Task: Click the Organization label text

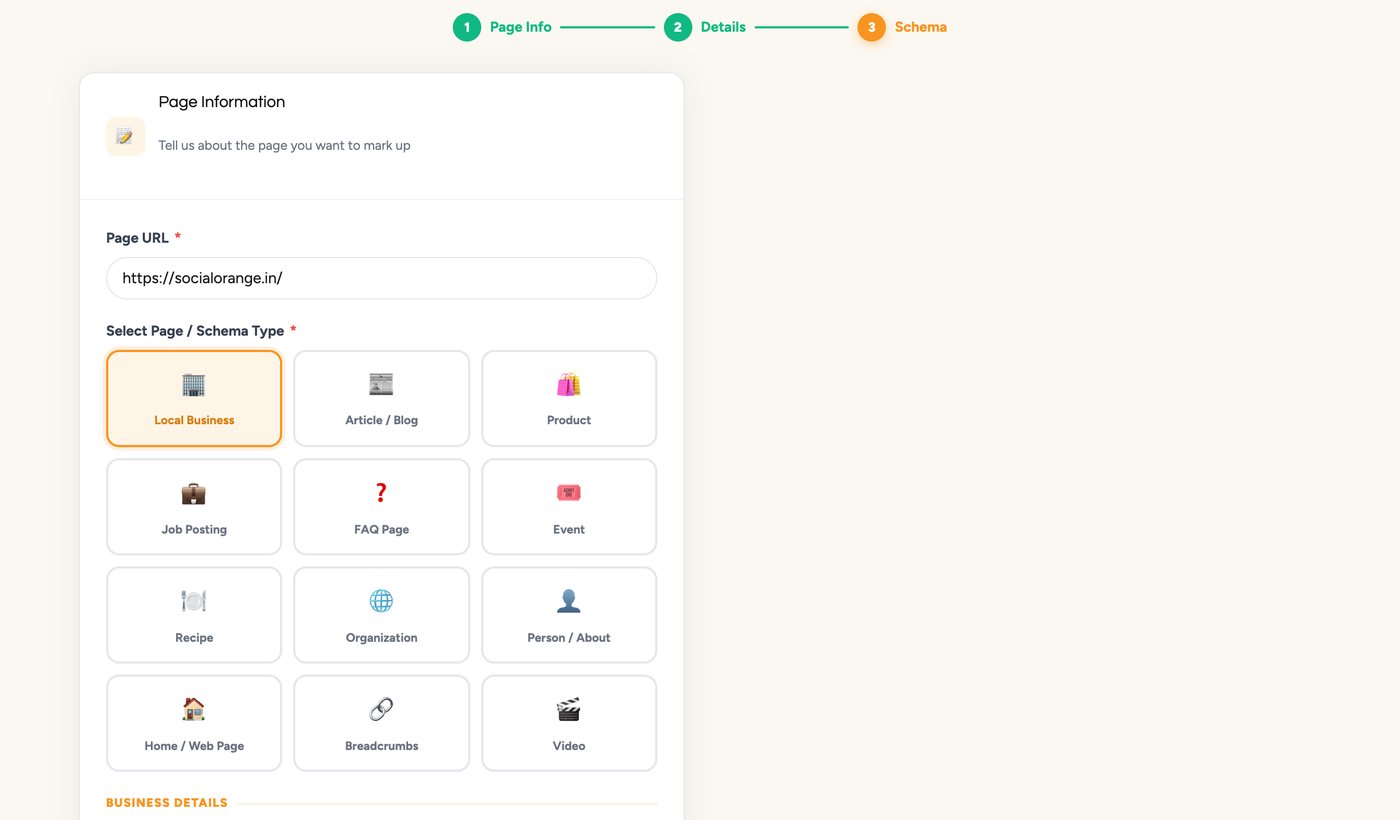Action: coord(381,638)
